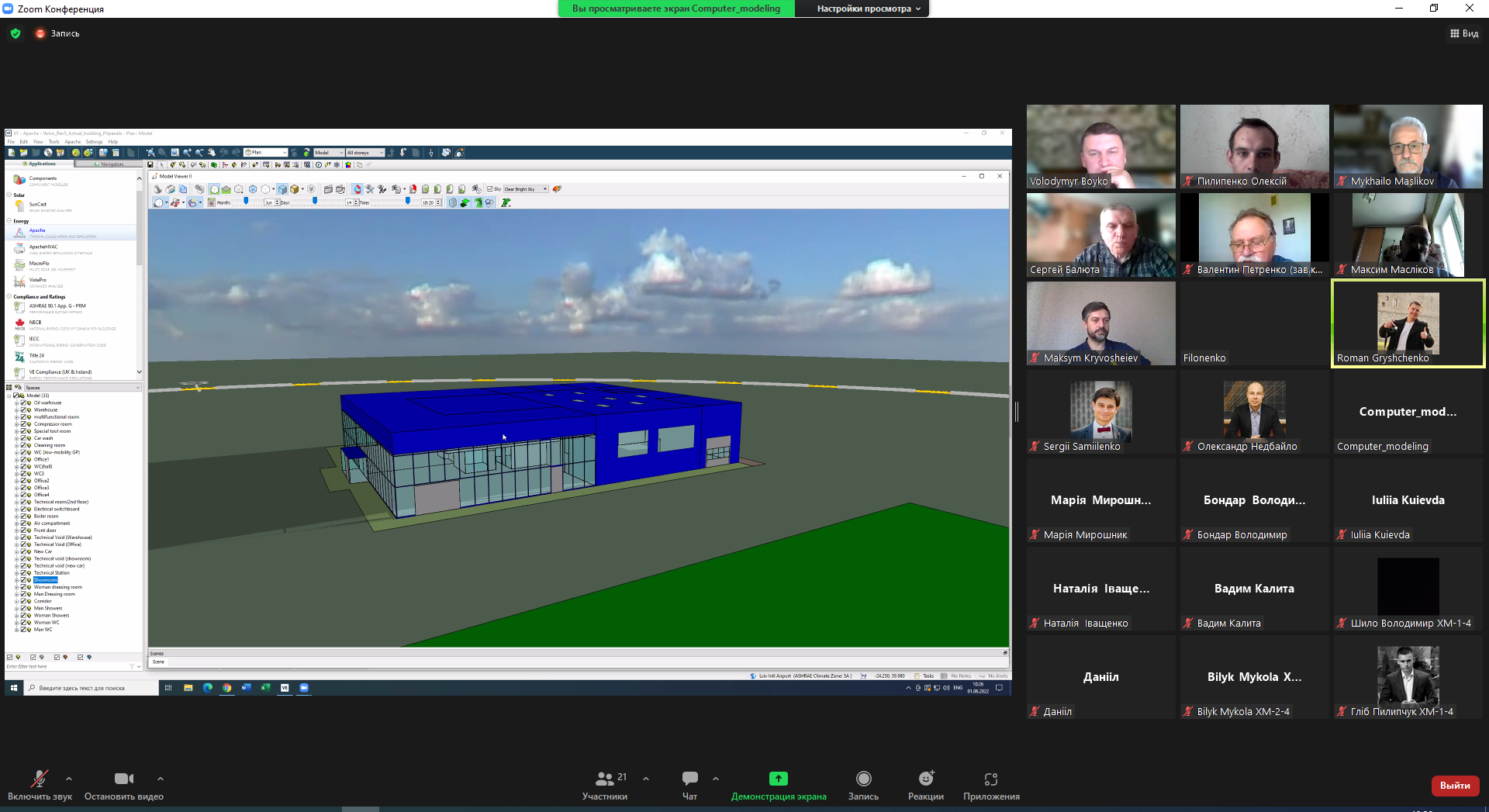
Task: Click Roman Gryshchenko's video thumbnail
Action: (x=1408, y=323)
